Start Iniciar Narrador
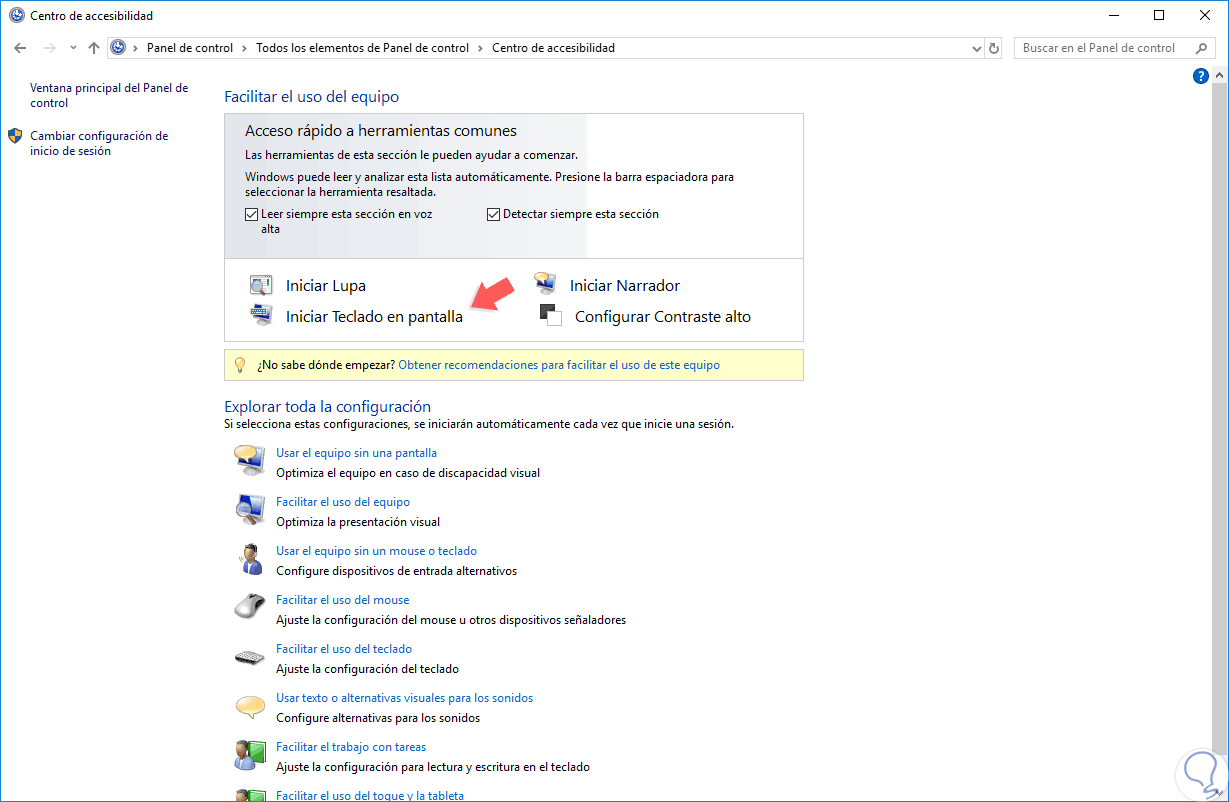 point(625,285)
